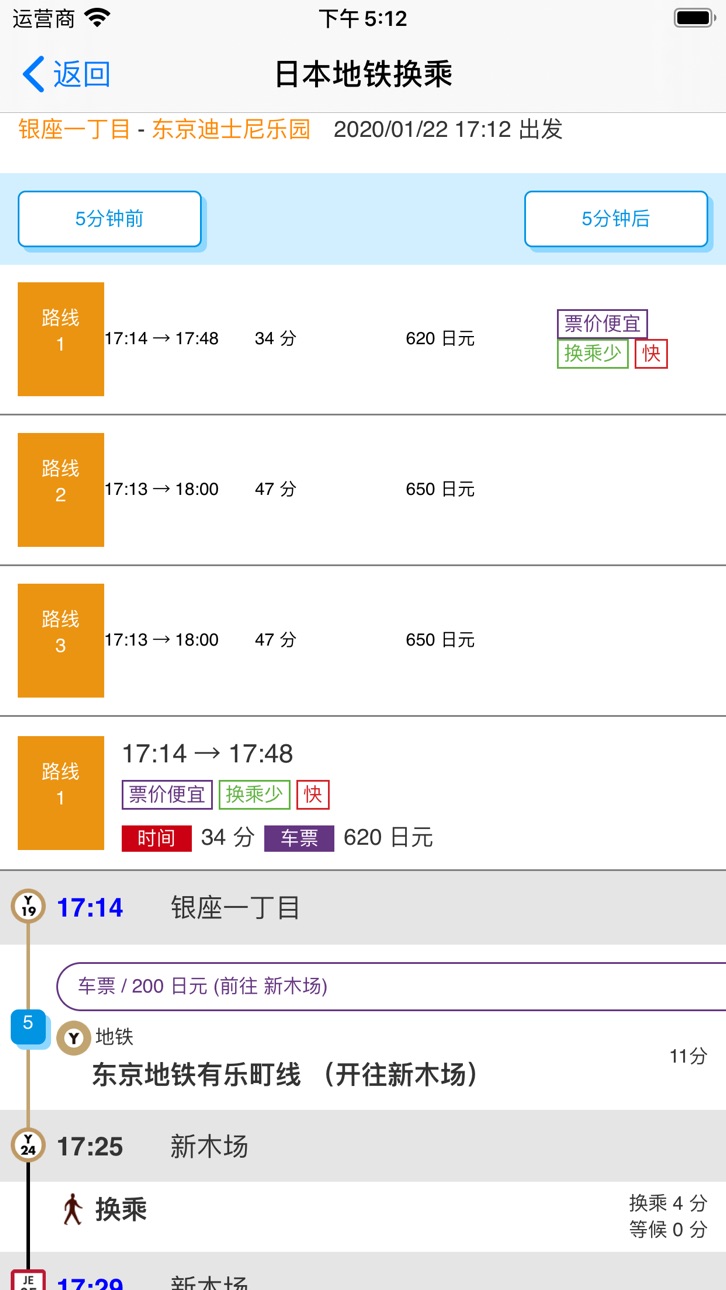The height and width of the screenshot is (1290, 726).
Task: Tap the blue number 5 stops badge
Action: tap(28, 1024)
